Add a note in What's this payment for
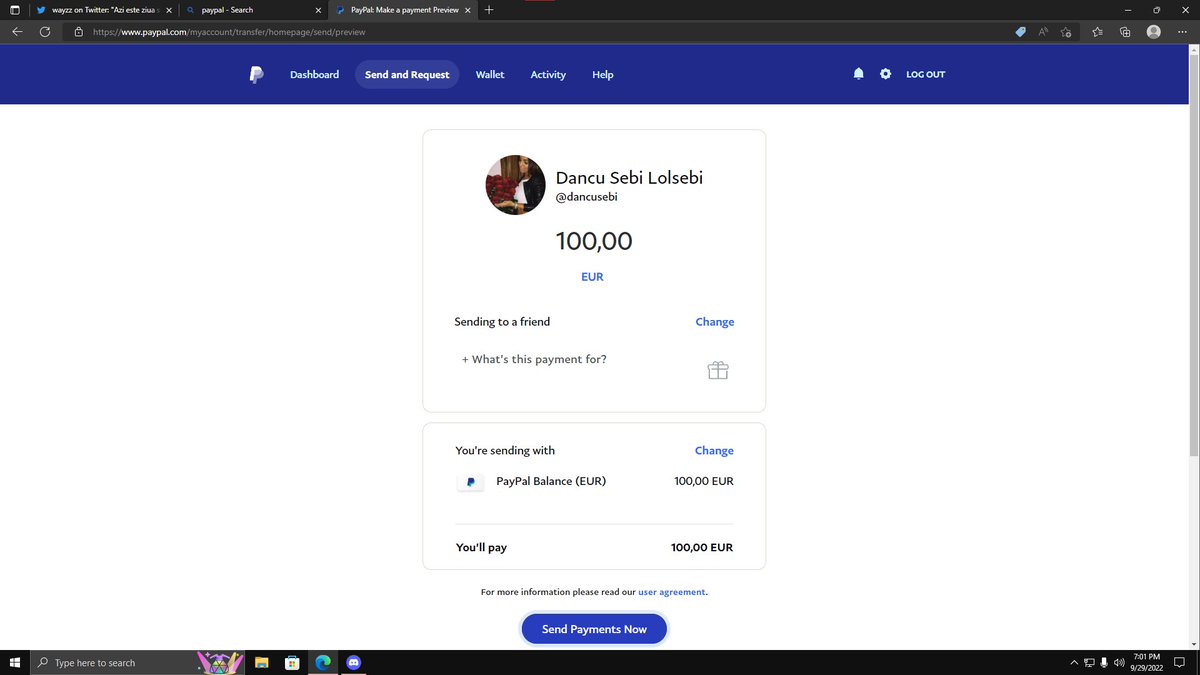The height and width of the screenshot is (675, 1200). pos(534,359)
